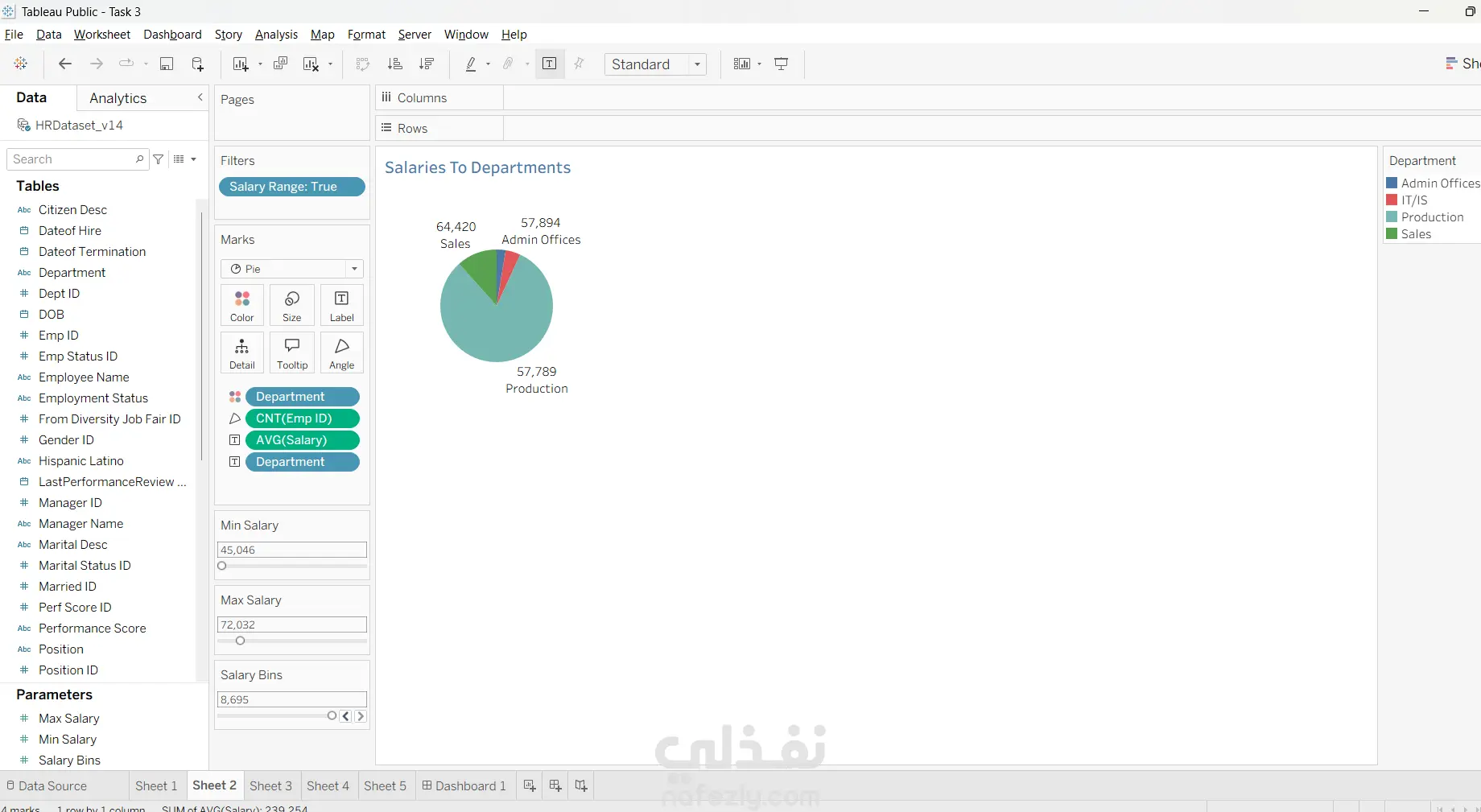The height and width of the screenshot is (812, 1481).
Task: Click the Presentation Mode icon
Action: point(781,64)
